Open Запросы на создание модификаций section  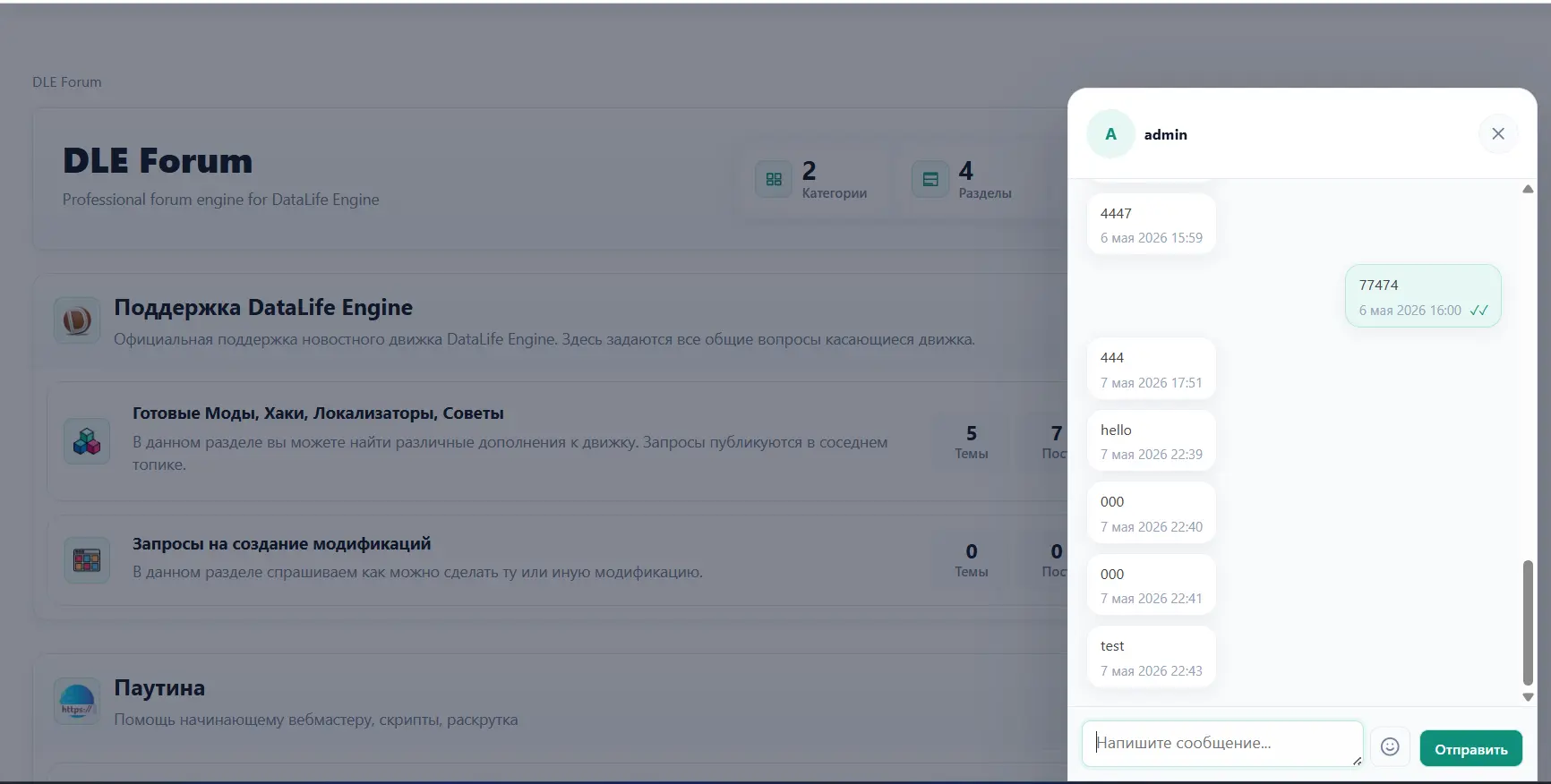coord(281,544)
